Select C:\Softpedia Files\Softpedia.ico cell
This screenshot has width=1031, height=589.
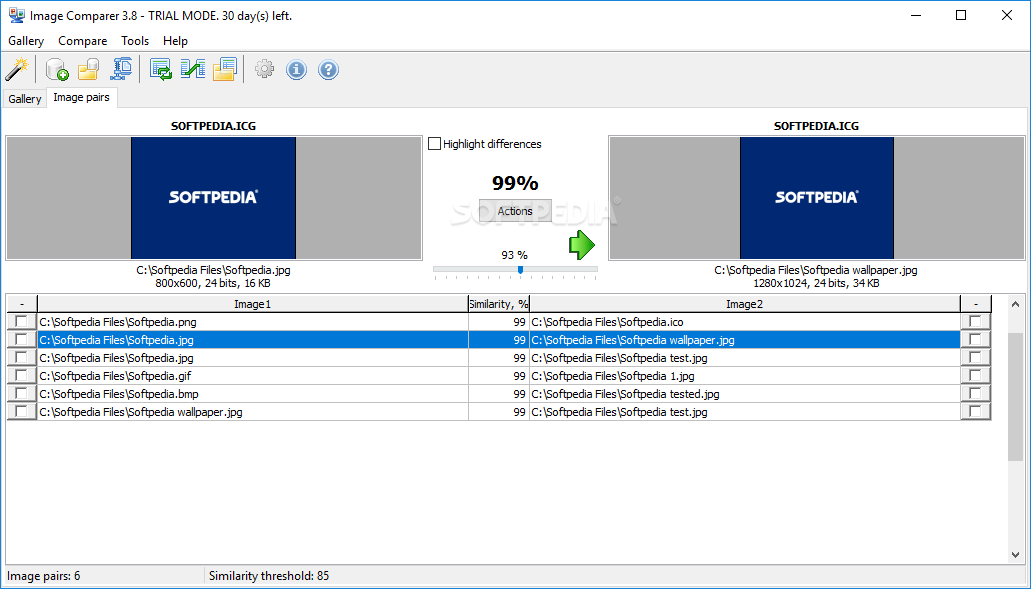click(745, 322)
